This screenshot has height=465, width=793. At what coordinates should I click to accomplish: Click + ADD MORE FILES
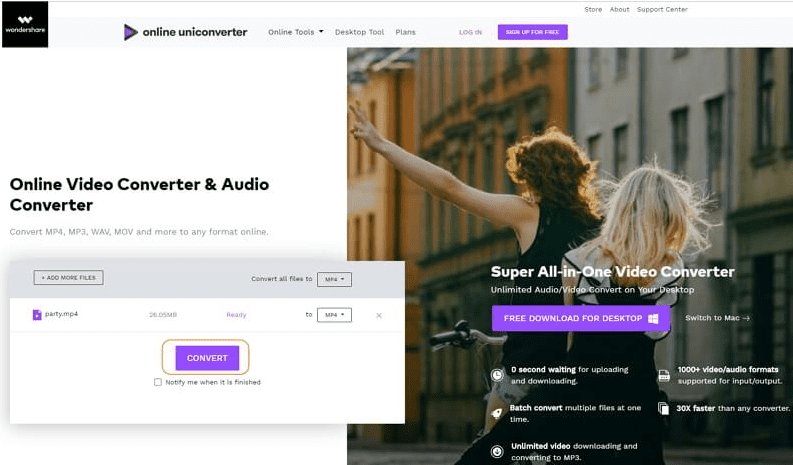coord(69,277)
